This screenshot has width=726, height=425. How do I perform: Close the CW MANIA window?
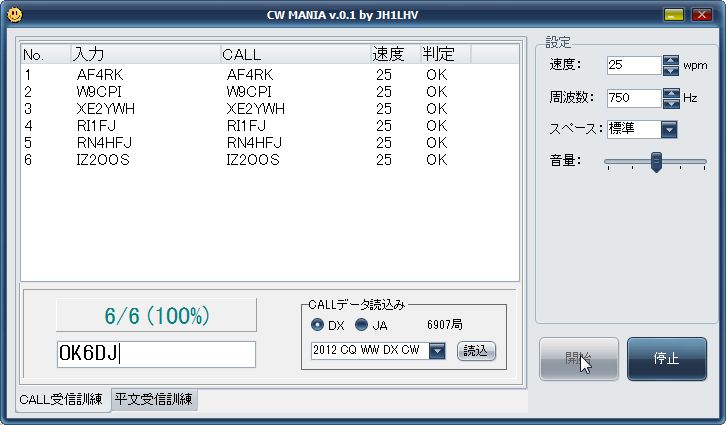[x=701, y=15]
